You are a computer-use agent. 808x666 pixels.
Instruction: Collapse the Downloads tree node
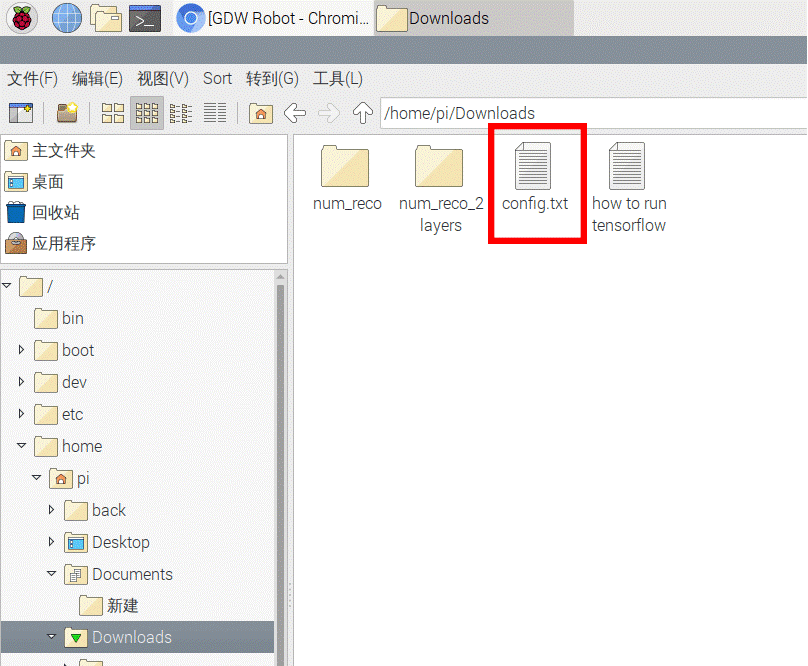(x=52, y=637)
